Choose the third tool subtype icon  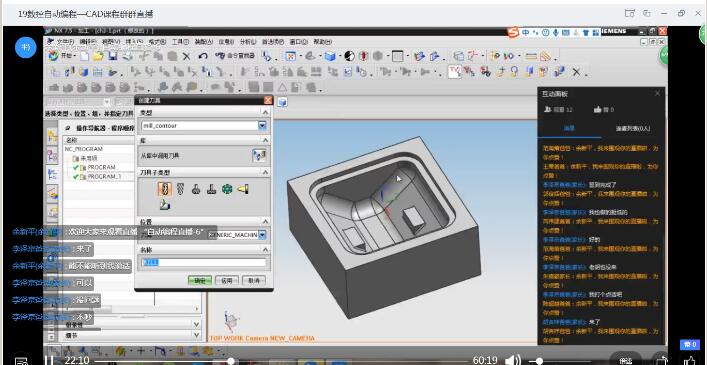[196, 189]
